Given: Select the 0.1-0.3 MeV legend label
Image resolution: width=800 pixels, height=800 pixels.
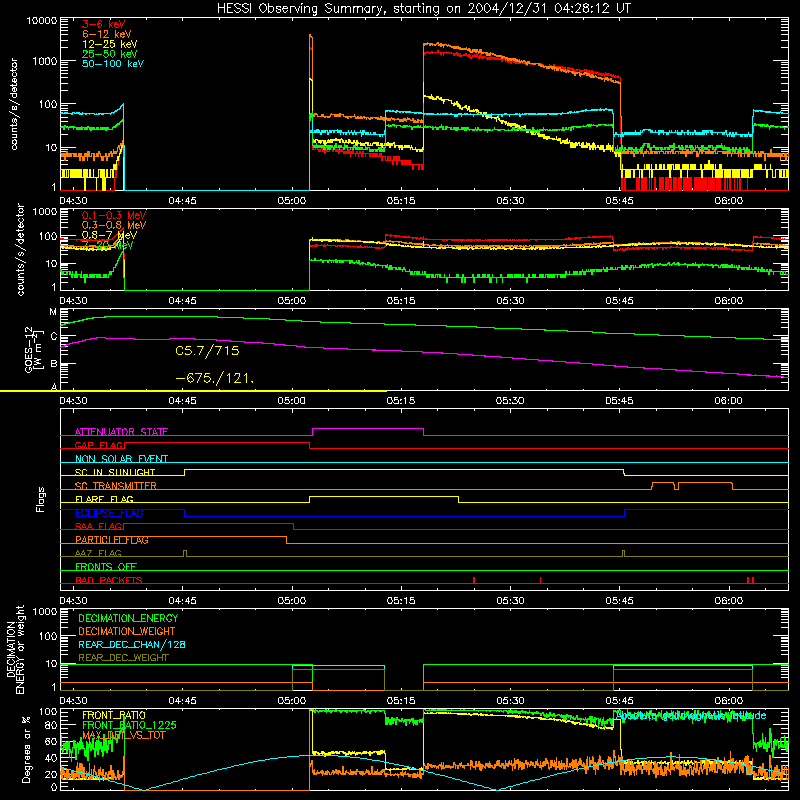Looking at the screenshot, I should [114, 215].
